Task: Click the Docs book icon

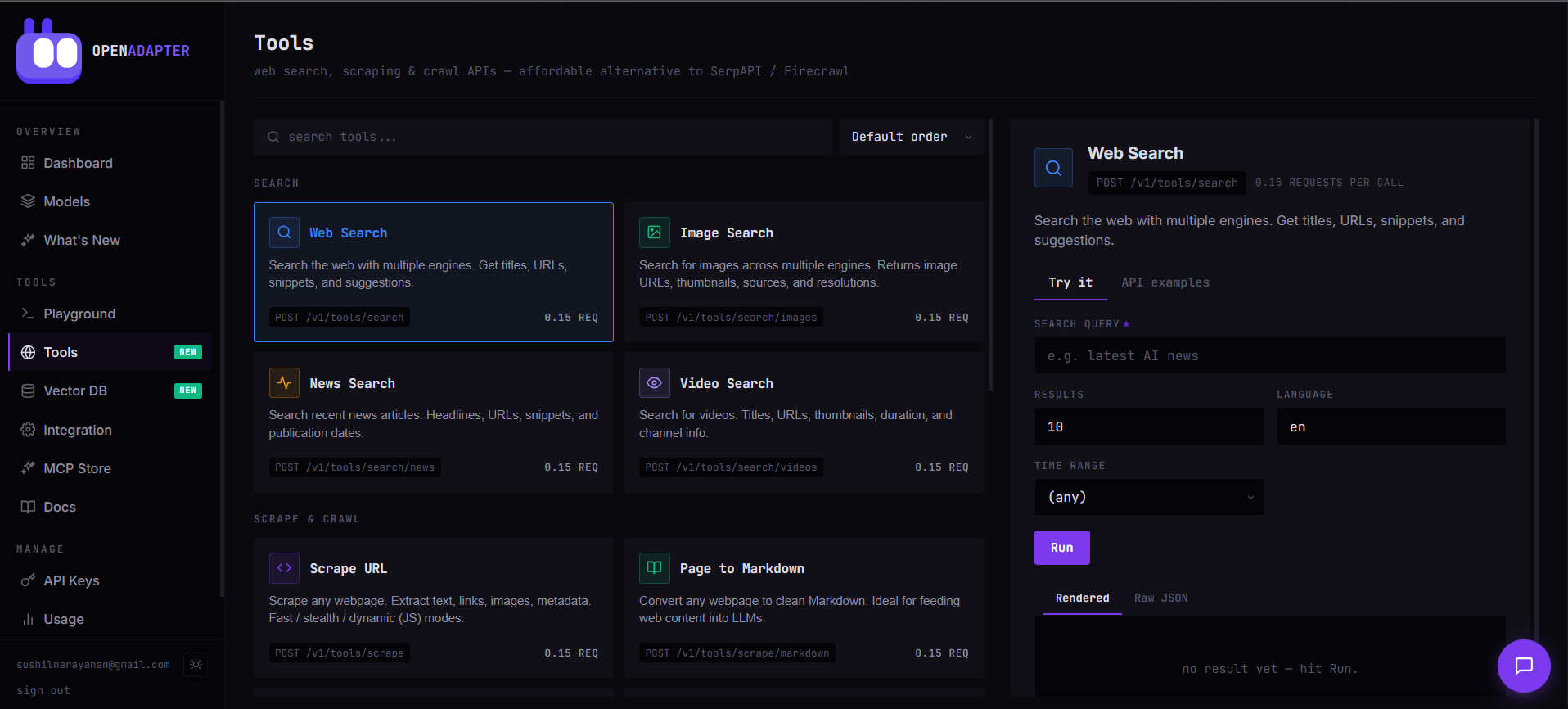Action: click(x=28, y=507)
